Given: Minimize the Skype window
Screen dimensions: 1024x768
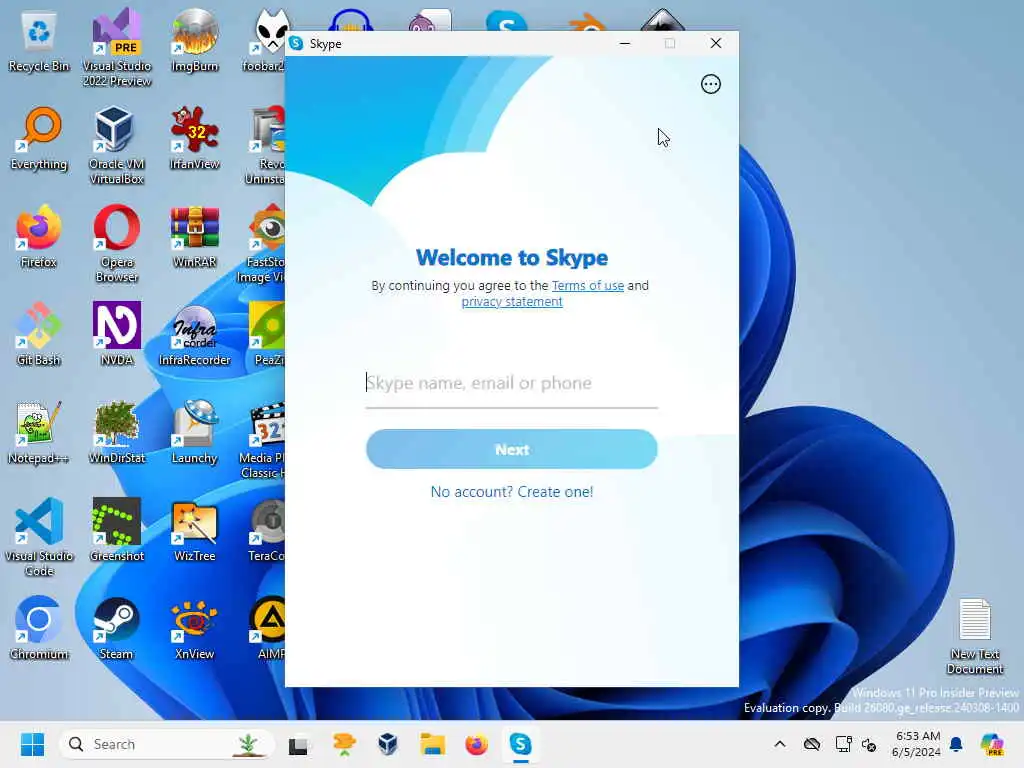Looking at the screenshot, I should 625,43.
